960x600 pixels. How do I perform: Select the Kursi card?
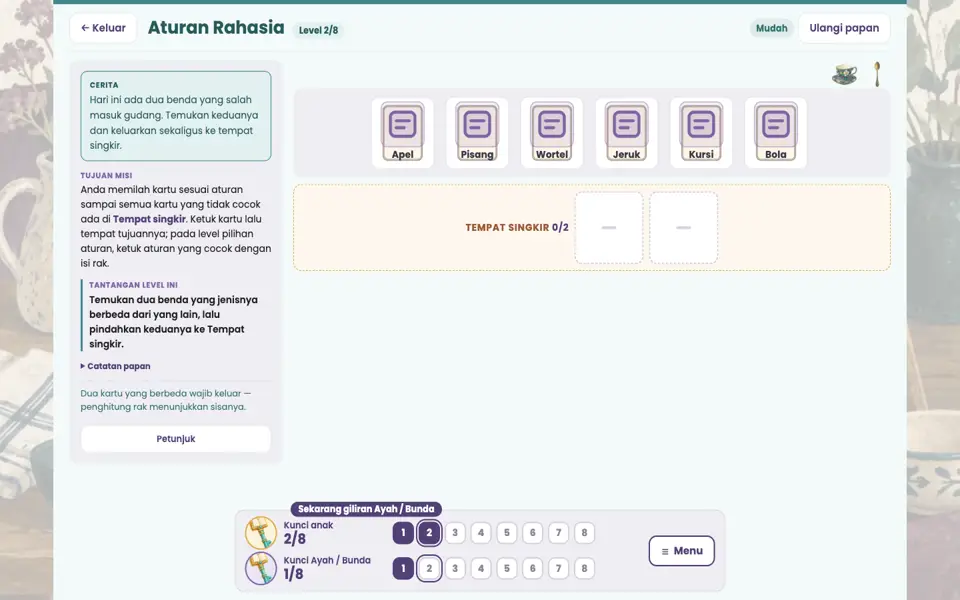tap(701, 132)
